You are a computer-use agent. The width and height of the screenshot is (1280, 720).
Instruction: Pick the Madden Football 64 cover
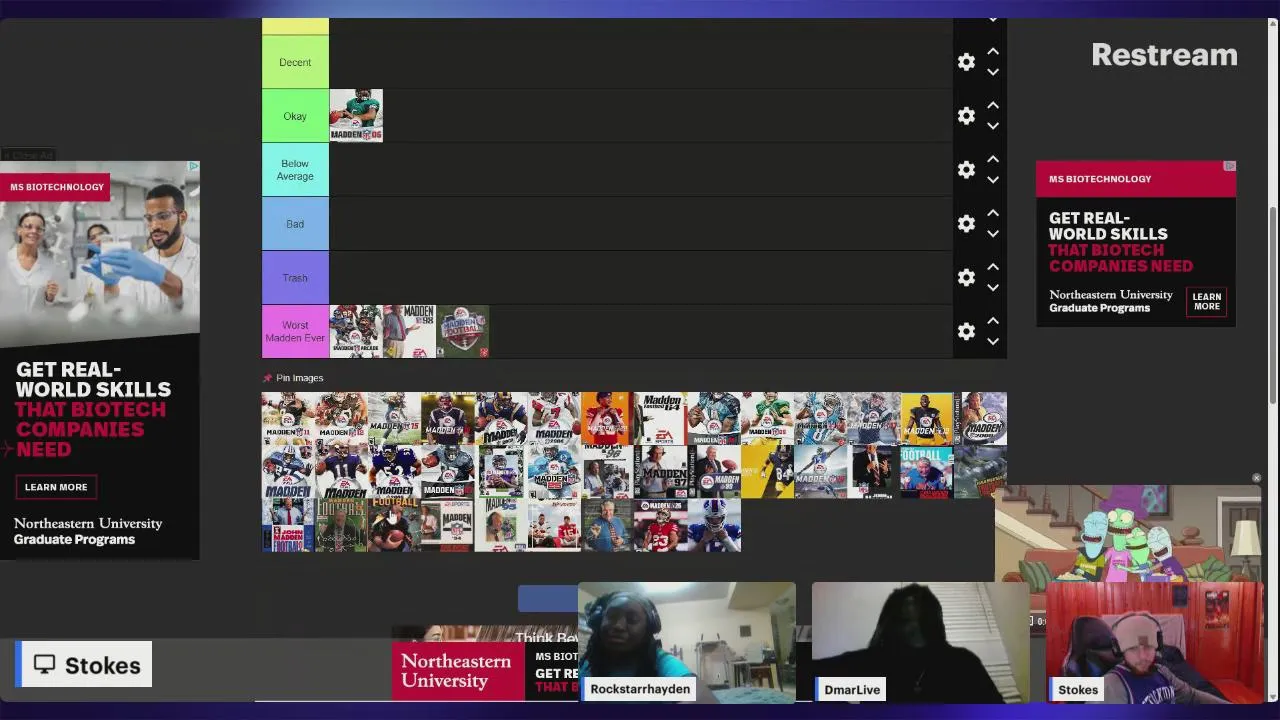(660, 418)
